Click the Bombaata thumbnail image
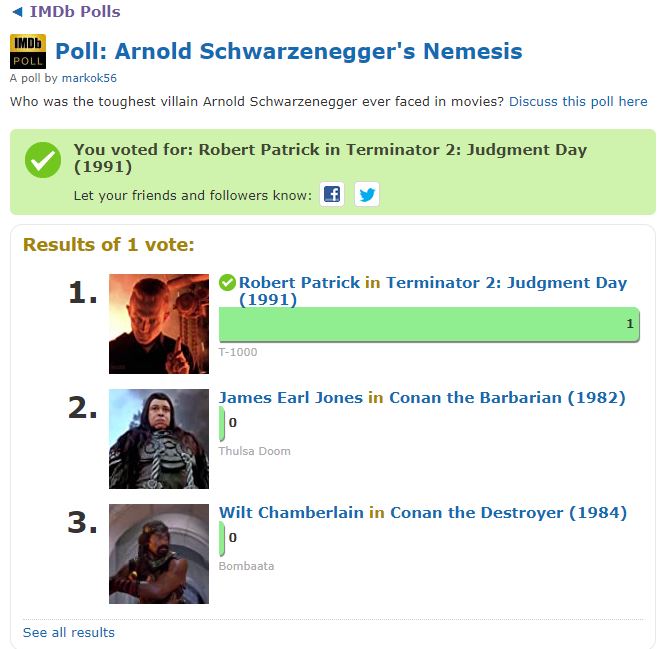The height and width of the screenshot is (649, 665). [x=159, y=554]
